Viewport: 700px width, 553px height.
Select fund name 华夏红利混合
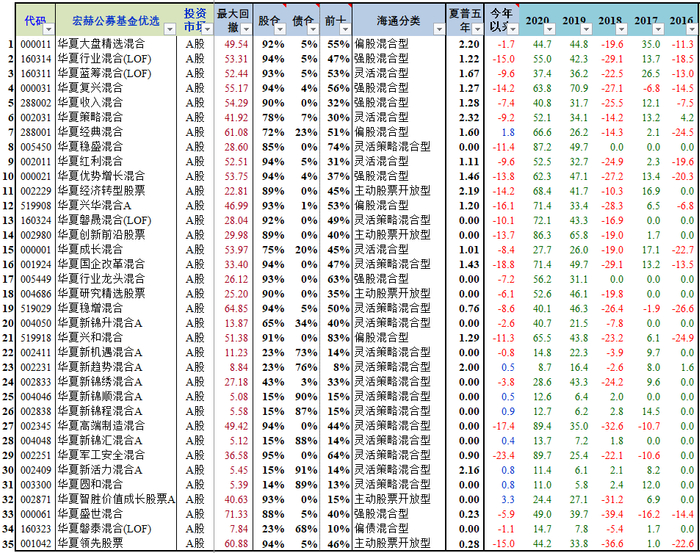90,162
